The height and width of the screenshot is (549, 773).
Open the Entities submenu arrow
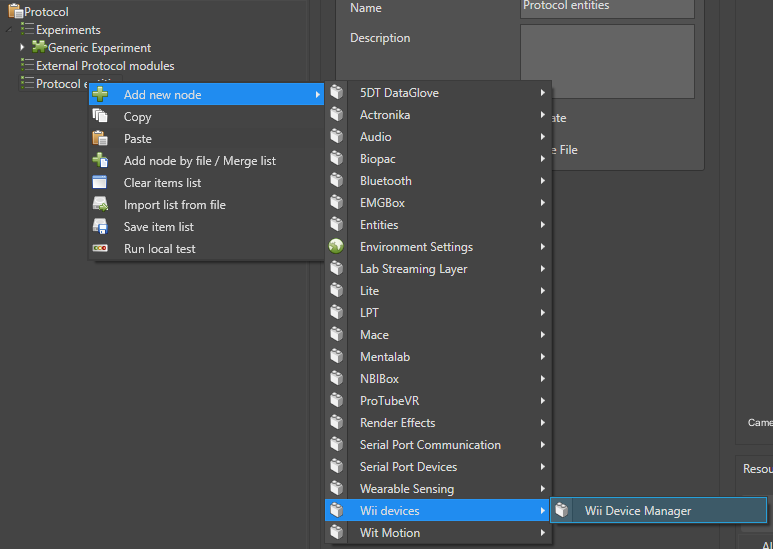[x=542, y=224]
